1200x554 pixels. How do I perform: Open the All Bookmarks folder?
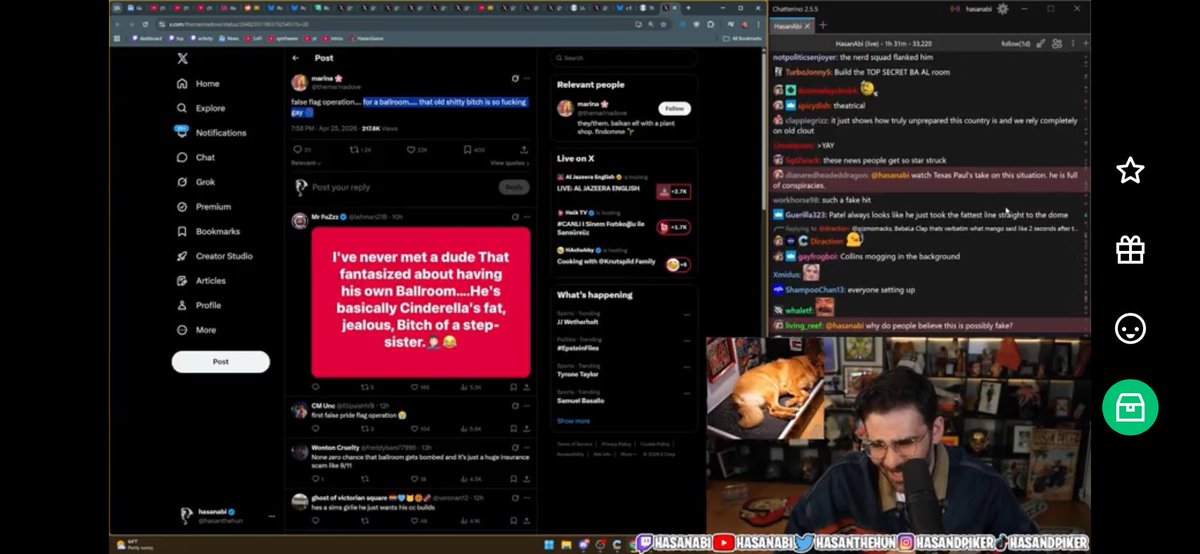[740, 38]
